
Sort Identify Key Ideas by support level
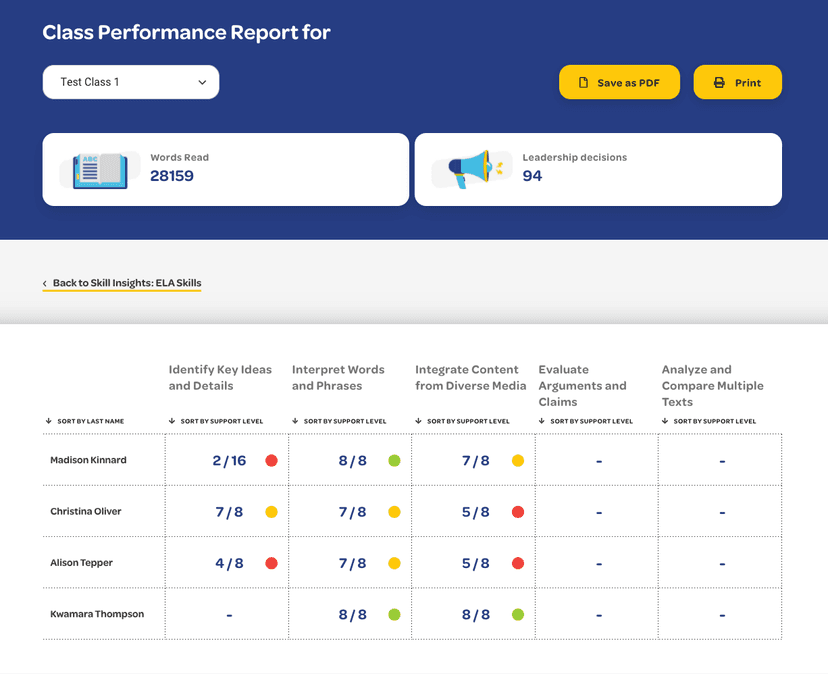click(x=221, y=421)
